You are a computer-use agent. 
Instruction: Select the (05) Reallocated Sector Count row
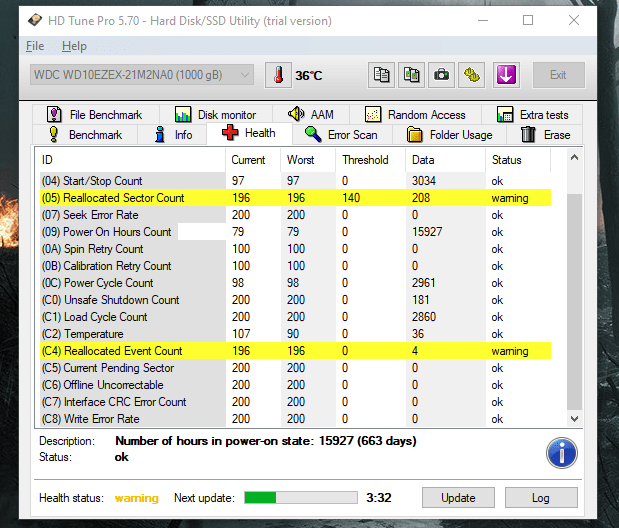(x=295, y=198)
